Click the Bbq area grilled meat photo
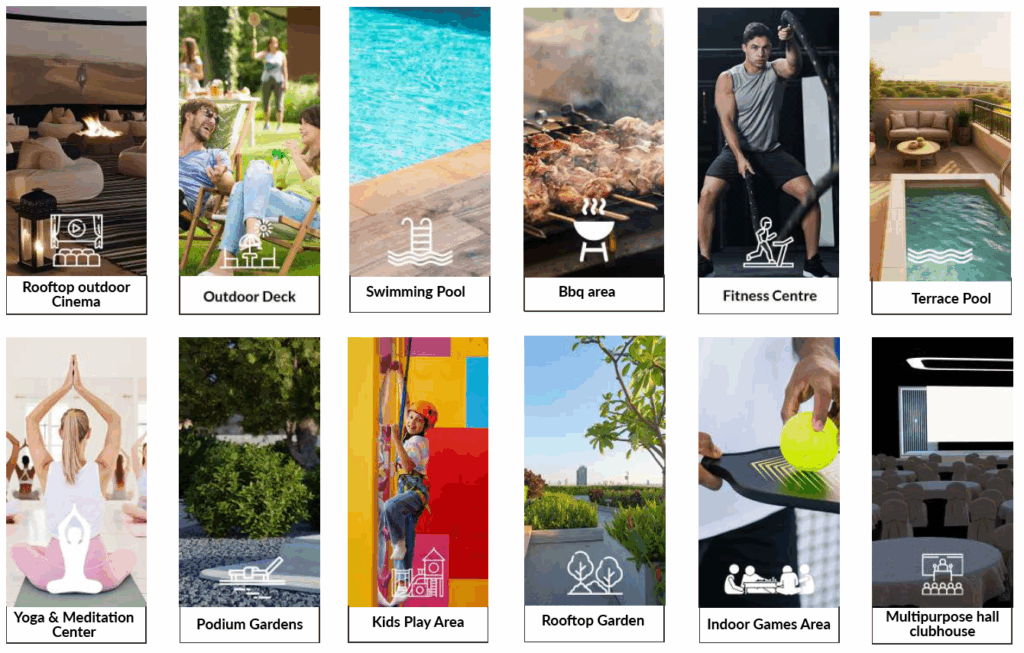Viewport: 1024px width, 653px height. (x=594, y=142)
